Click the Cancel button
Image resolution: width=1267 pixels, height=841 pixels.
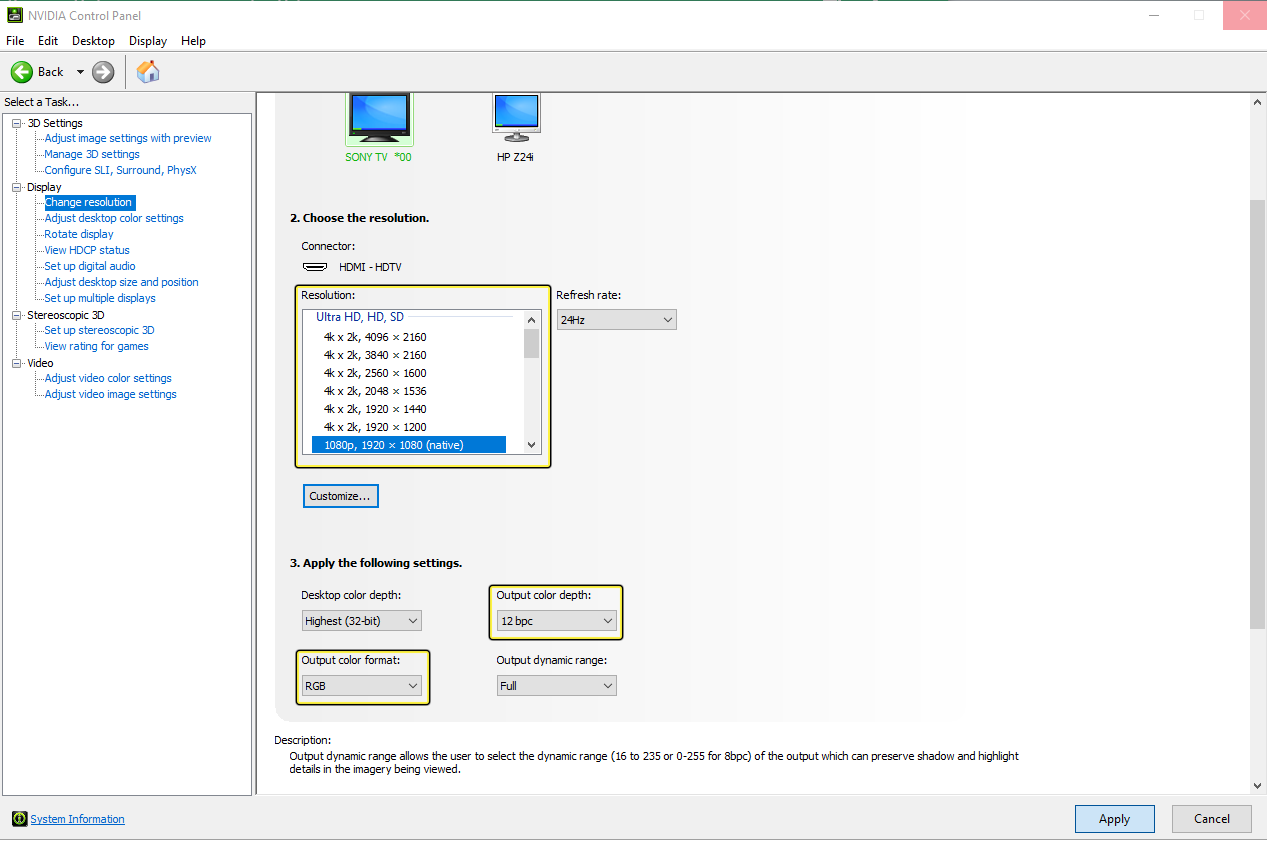point(1212,818)
